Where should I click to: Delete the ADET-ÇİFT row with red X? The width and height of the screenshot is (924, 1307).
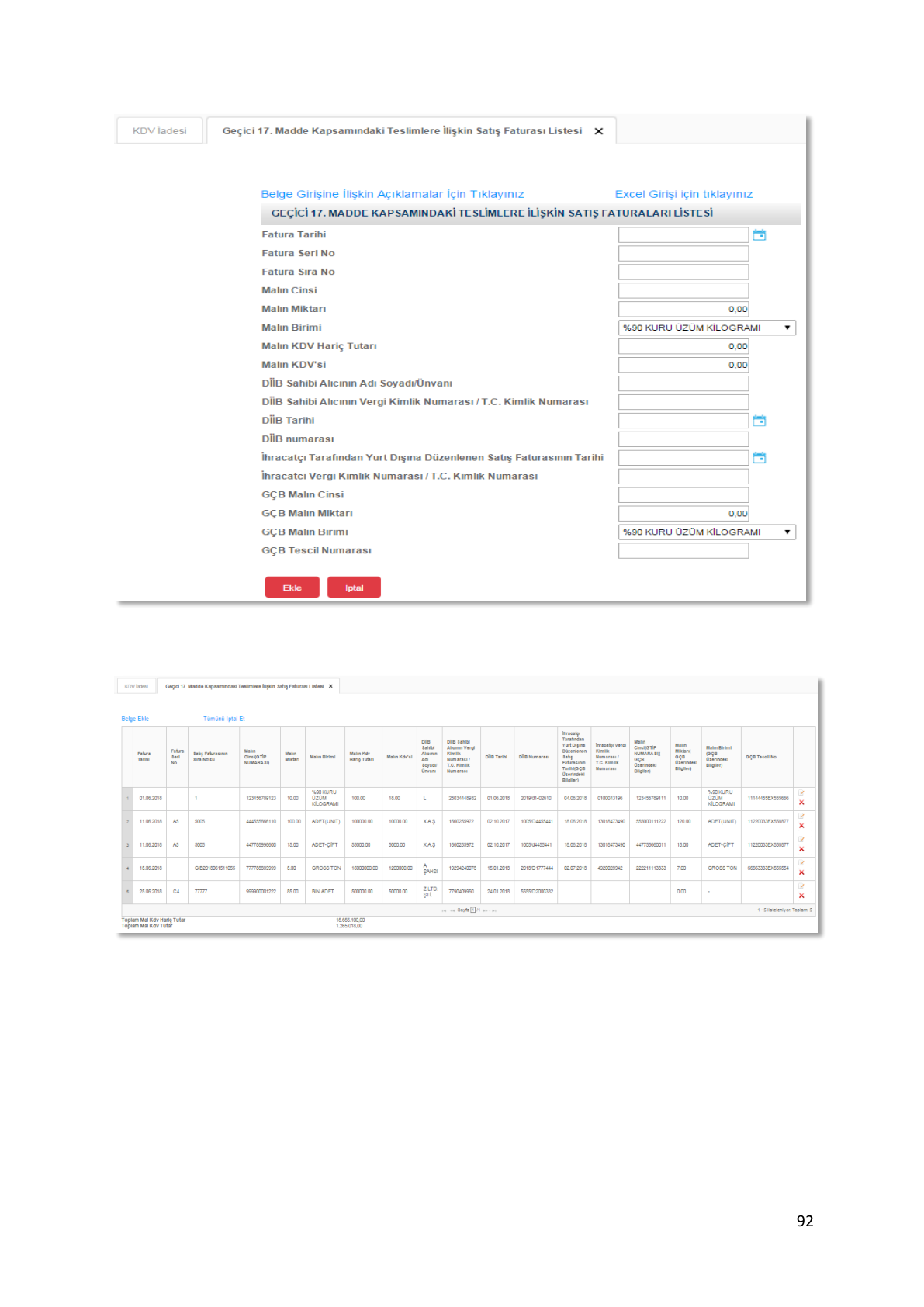click(801, 849)
